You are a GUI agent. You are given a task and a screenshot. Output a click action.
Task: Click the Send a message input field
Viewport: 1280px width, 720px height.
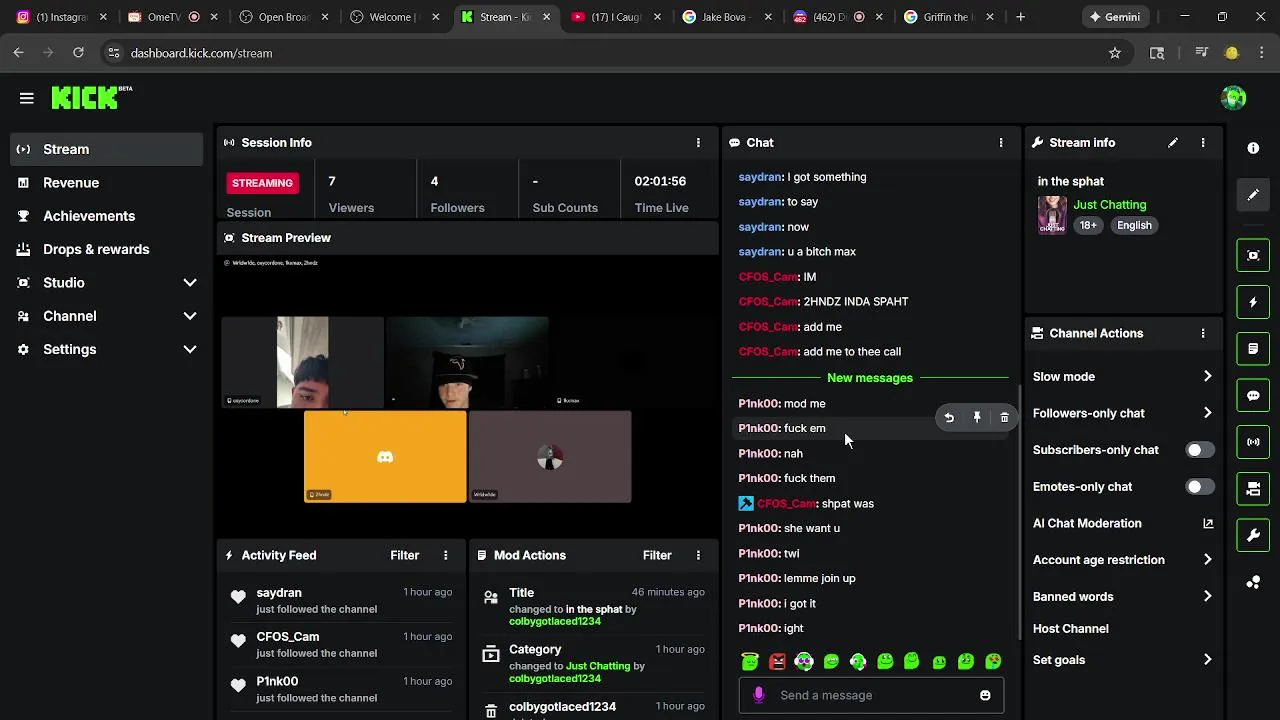pyautogui.click(x=871, y=695)
